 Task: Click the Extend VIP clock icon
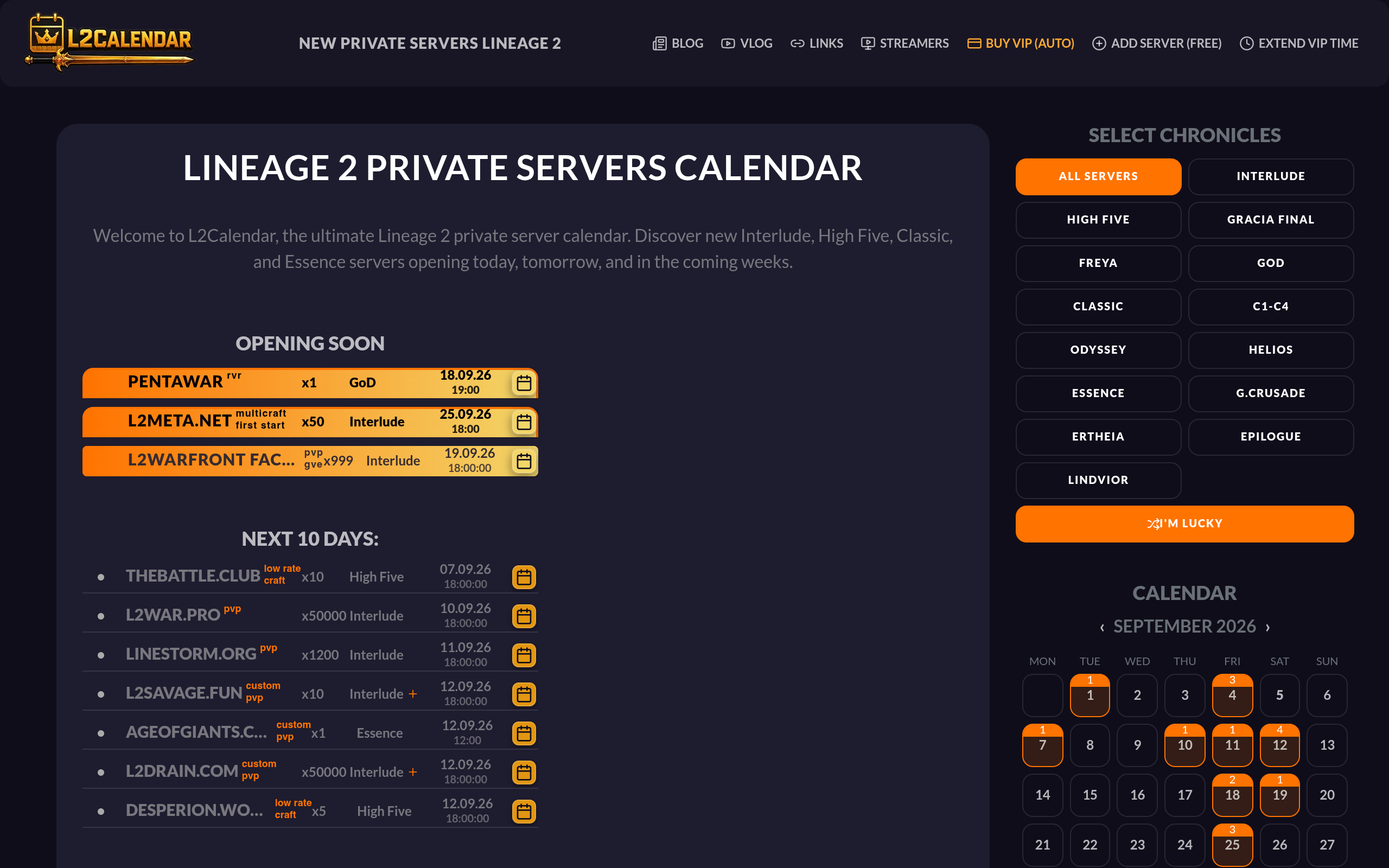[x=1246, y=43]
